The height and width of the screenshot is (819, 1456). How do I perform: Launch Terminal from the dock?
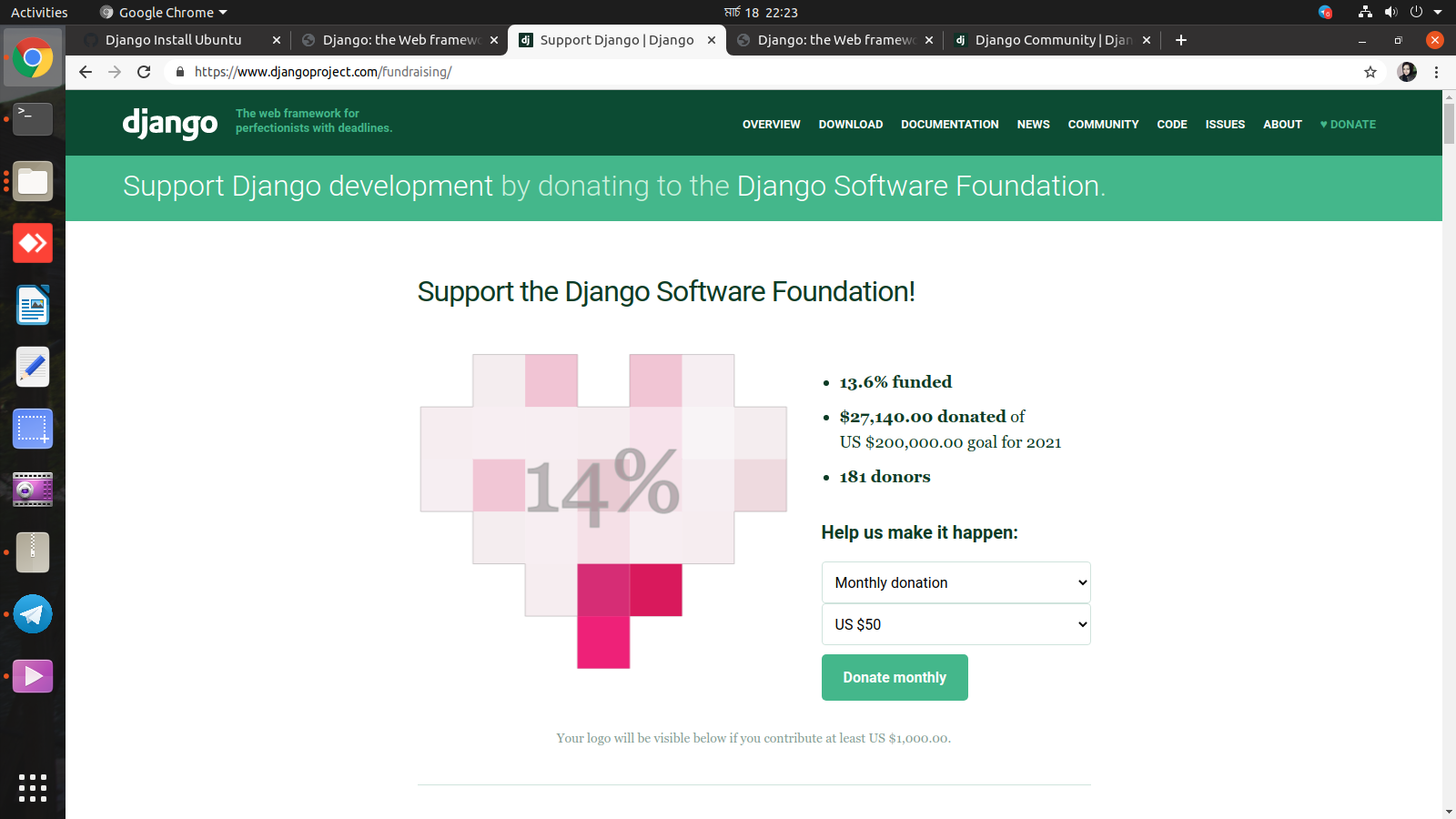point(33,119)
